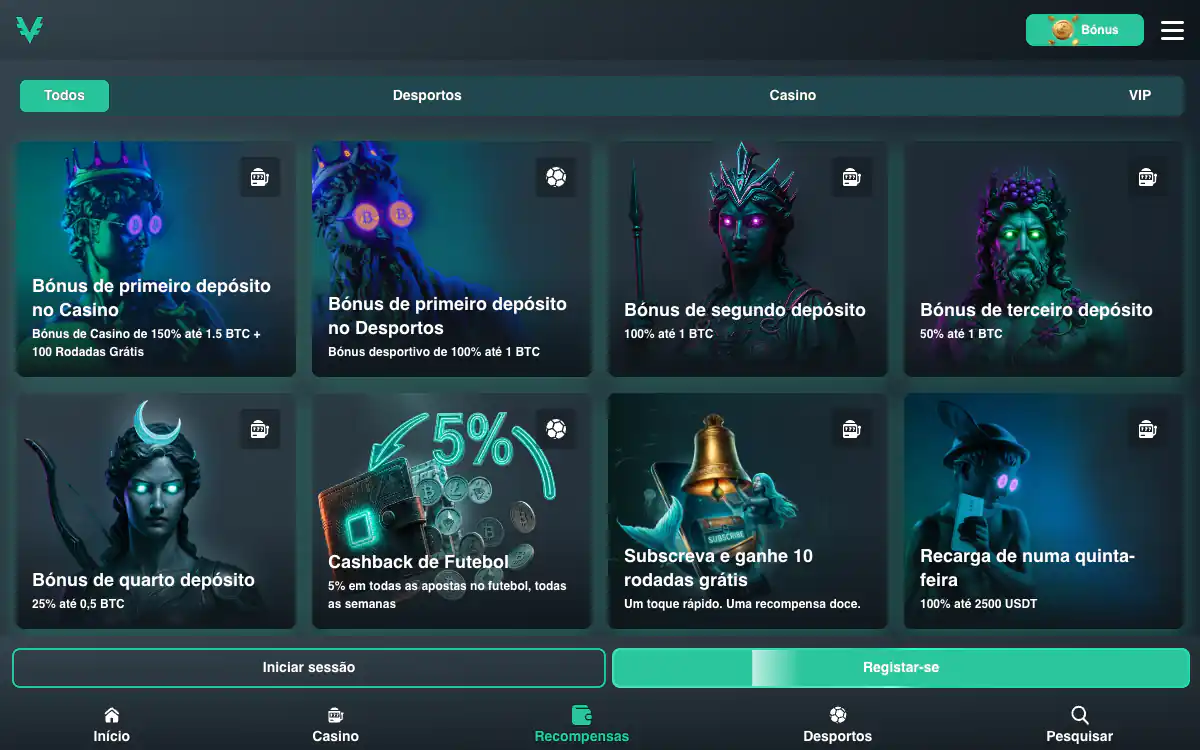
Task: Click slot icon on Subscreva 10 rodadas card
Action: (x=852, y=429)
